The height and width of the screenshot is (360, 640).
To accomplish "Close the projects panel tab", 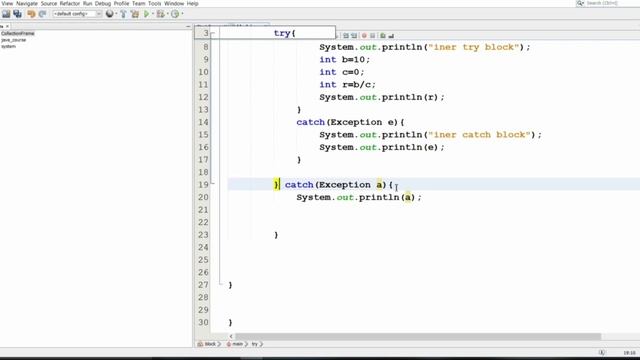I will point(7,26).
